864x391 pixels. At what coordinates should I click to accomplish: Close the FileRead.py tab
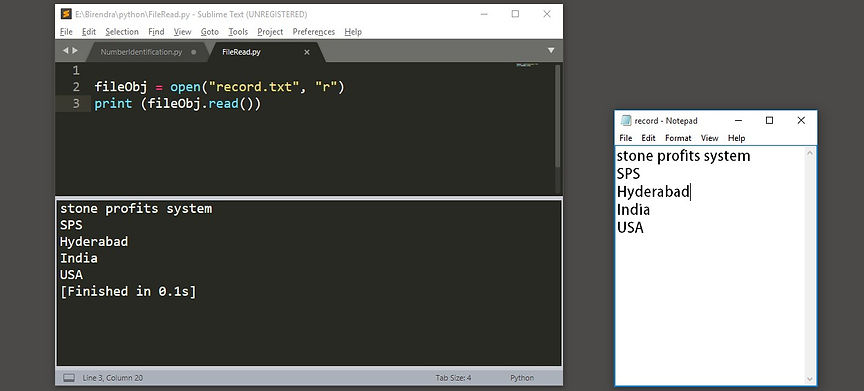(307, 52)
